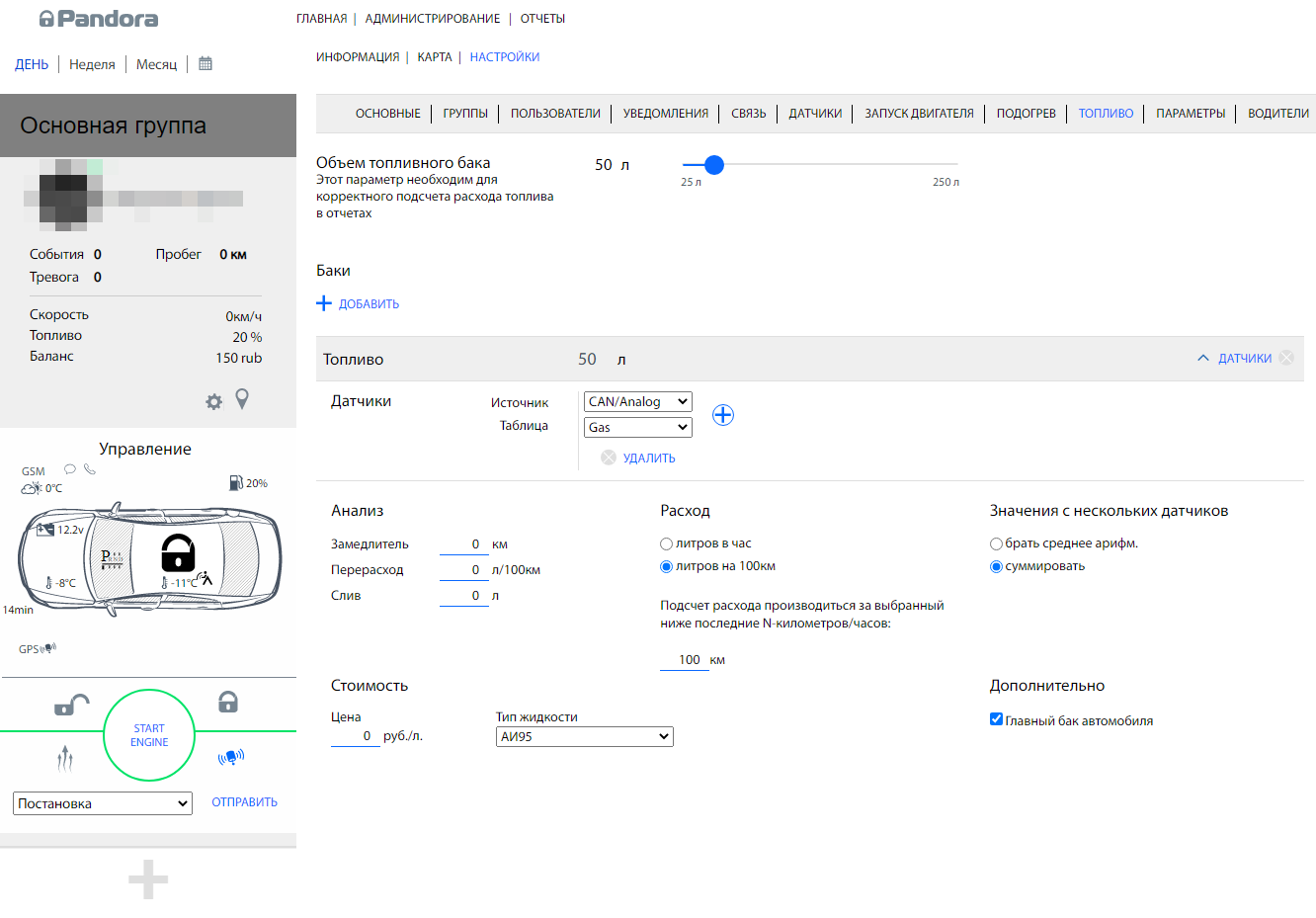Open the calendar date picker icon

[x=206, y=63]
